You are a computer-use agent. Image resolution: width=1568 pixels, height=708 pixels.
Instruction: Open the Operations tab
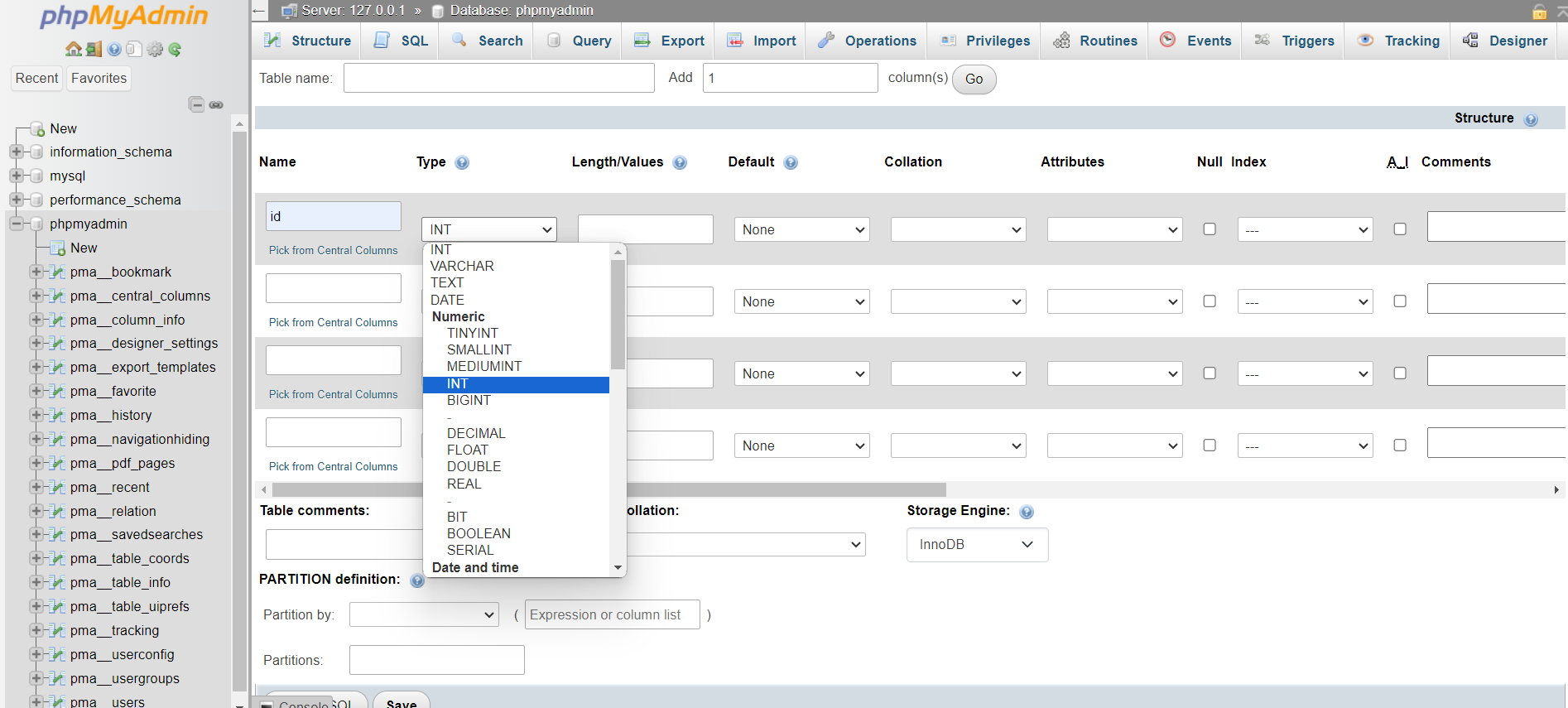click(867, 41)
